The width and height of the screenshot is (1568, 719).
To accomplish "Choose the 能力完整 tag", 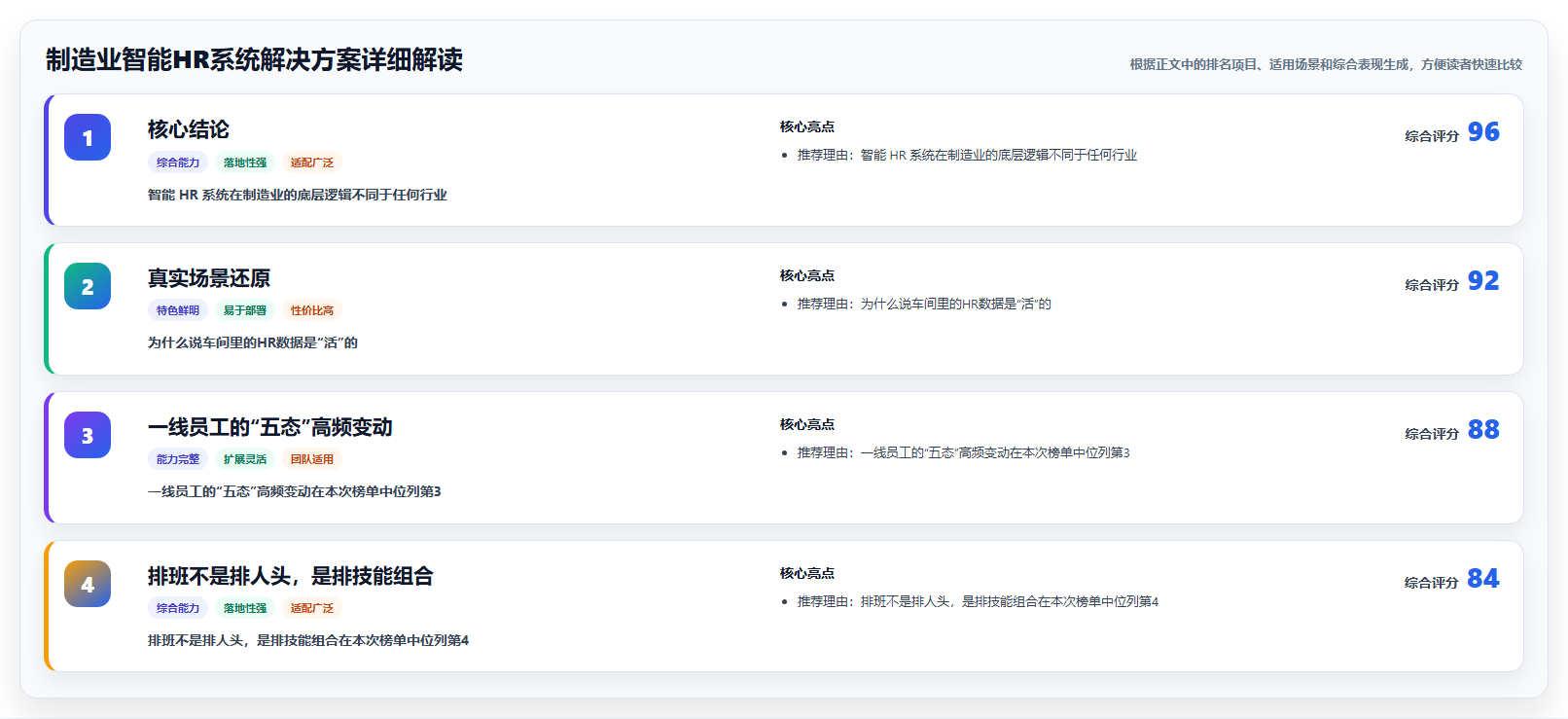I will coord(178,459).
